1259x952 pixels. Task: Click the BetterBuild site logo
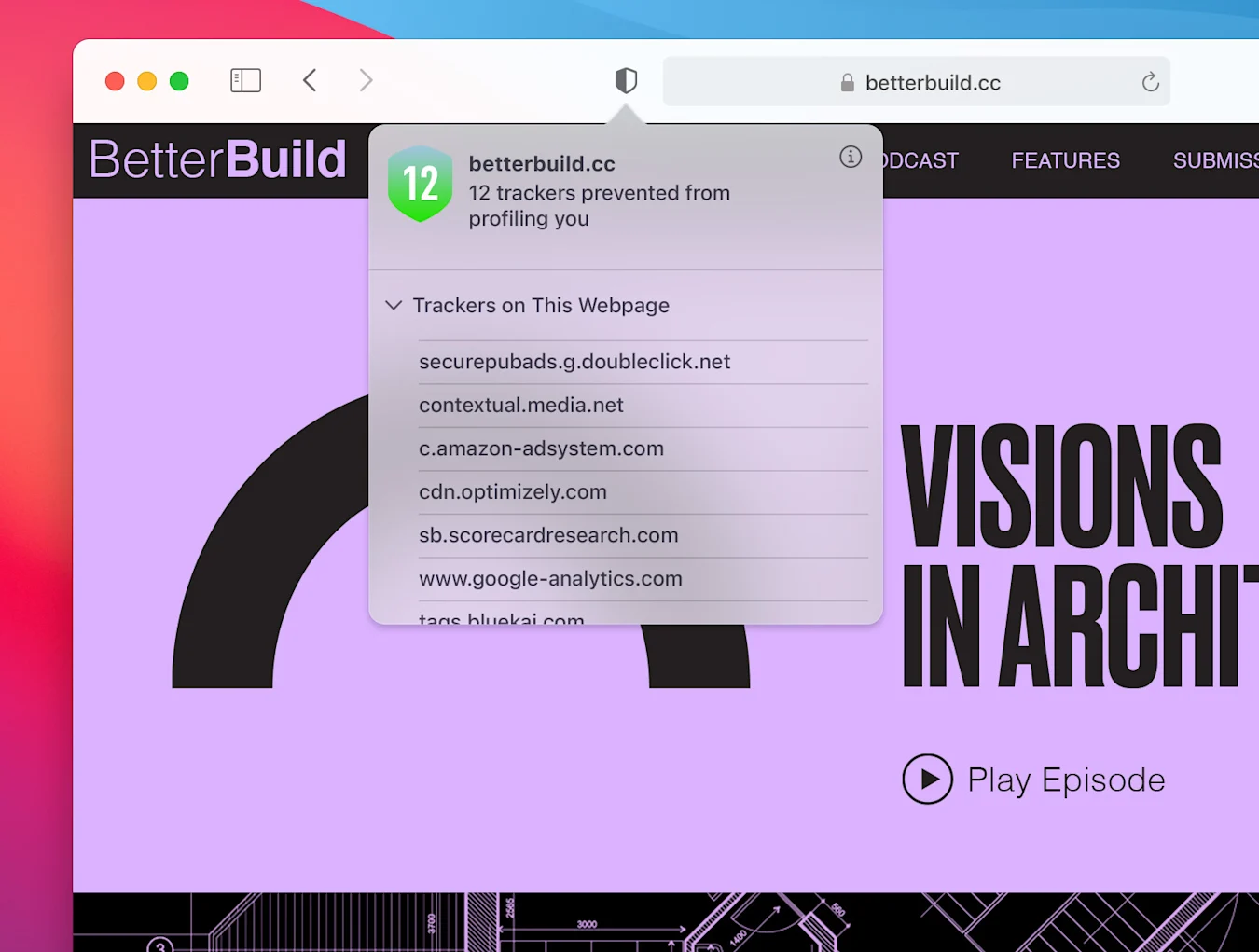pos(218,159)
